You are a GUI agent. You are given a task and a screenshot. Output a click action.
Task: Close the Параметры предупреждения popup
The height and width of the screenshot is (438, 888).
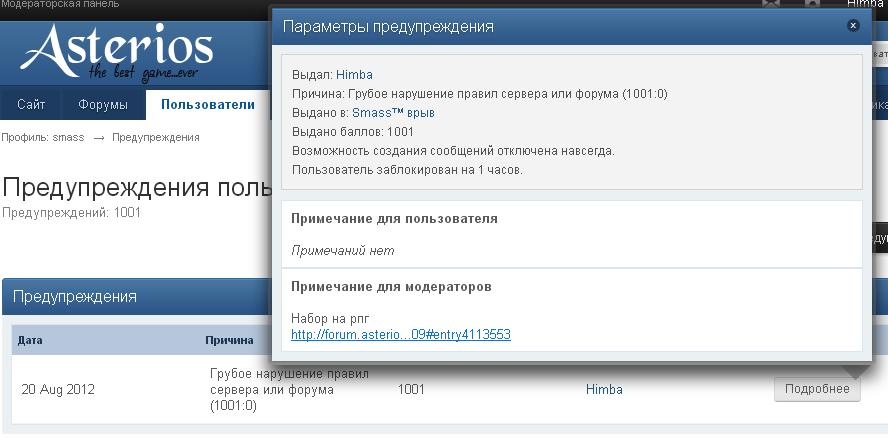[x=853, y=25]
